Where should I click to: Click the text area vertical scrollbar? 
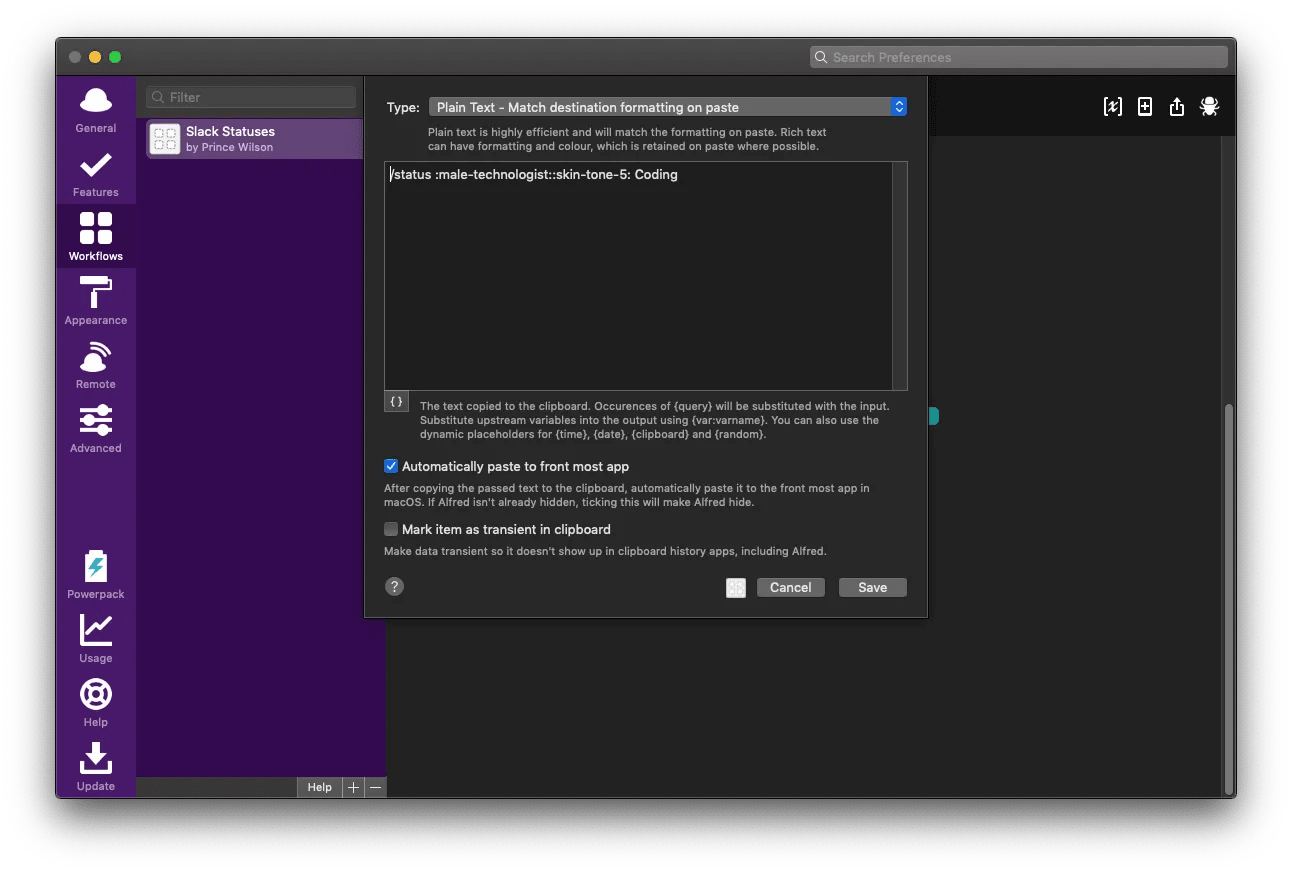900,276
